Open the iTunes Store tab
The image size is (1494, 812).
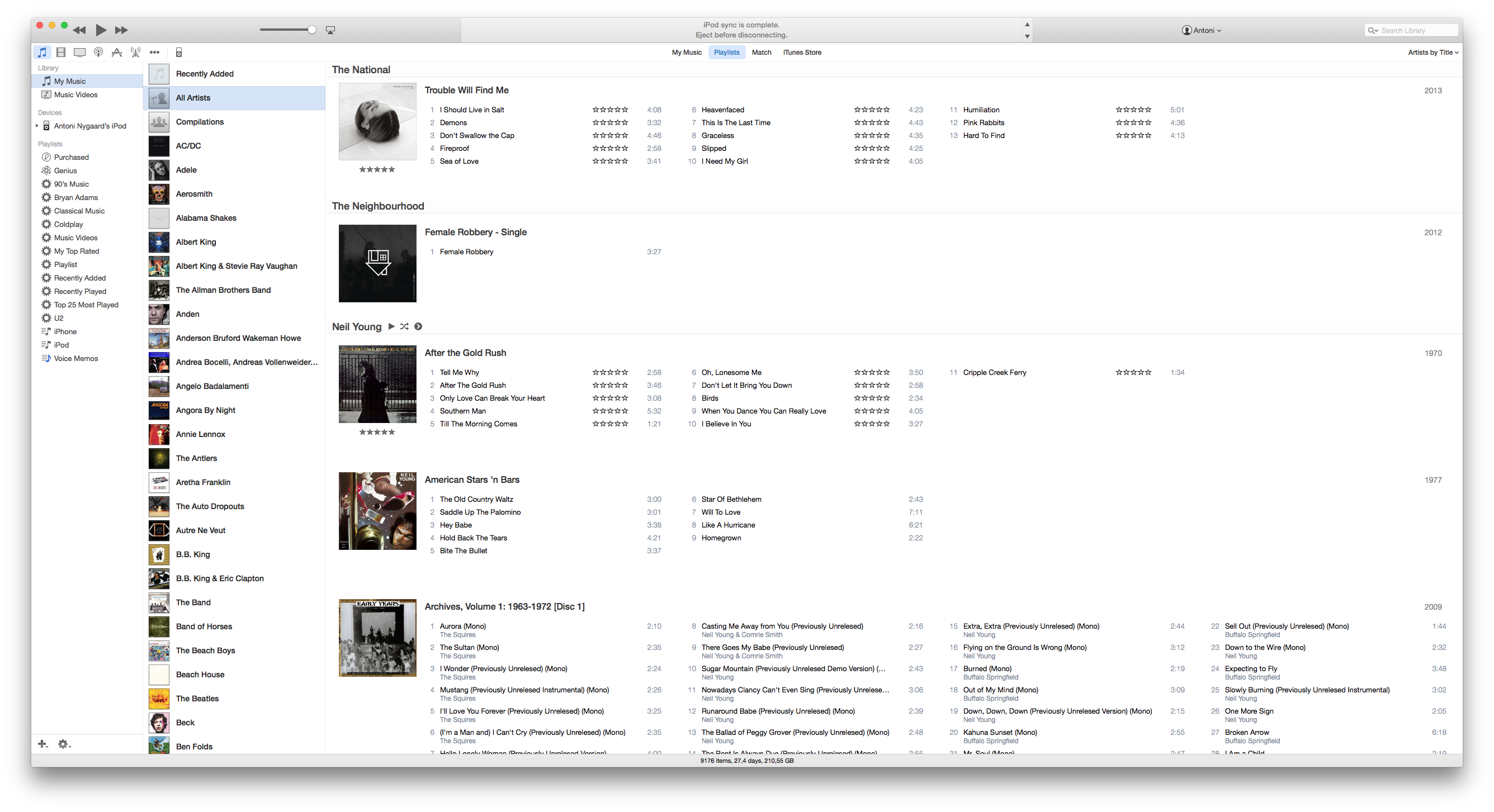click(802, 52)
